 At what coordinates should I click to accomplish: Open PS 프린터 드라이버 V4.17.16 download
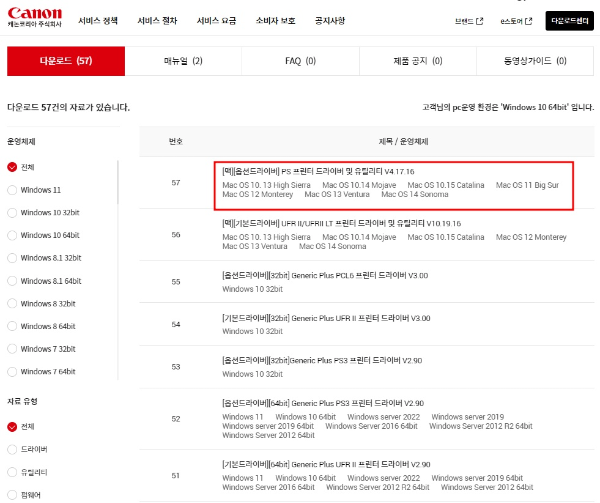tap(318, 171)
